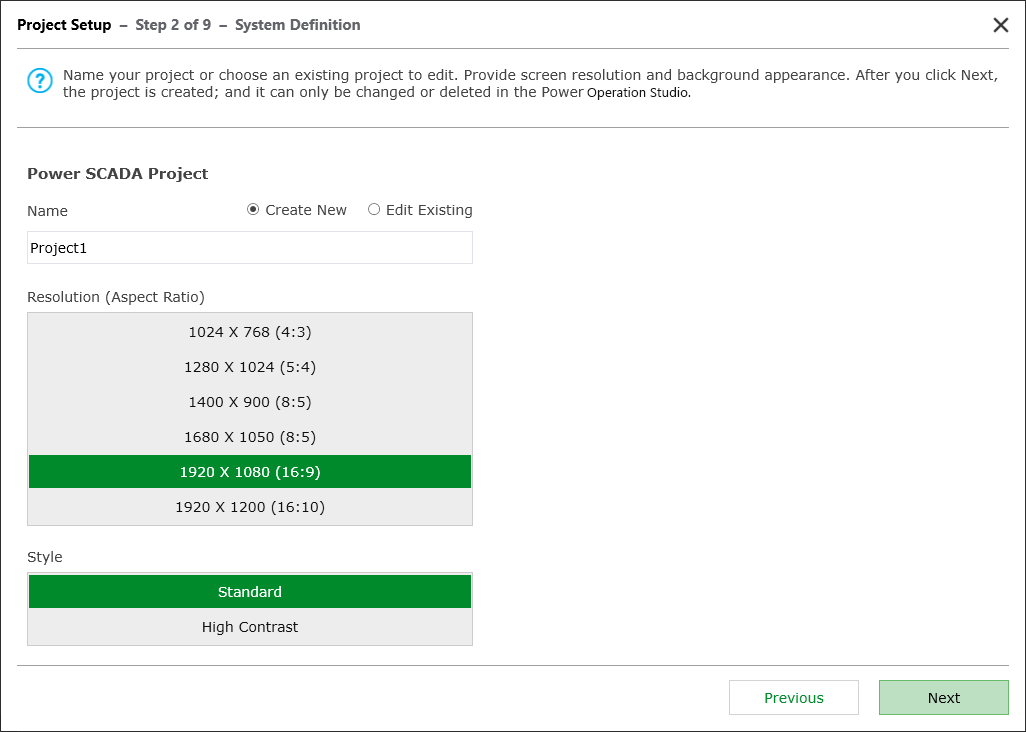This screenshot has width=1026, height=732.
Task: Select the Create New radio button
Action: click(x=254, y=210)
